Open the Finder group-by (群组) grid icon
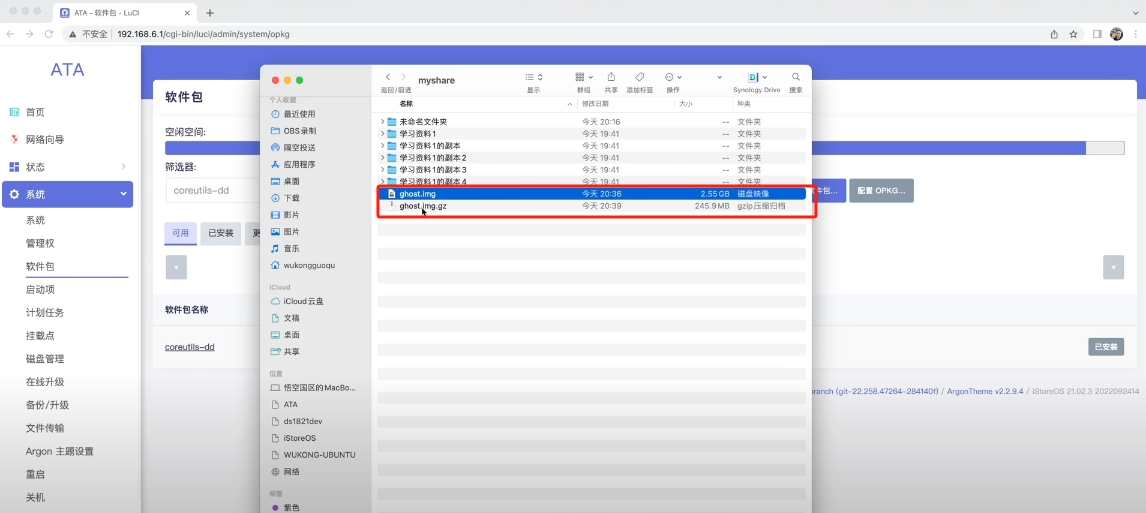 coord(583,77)
